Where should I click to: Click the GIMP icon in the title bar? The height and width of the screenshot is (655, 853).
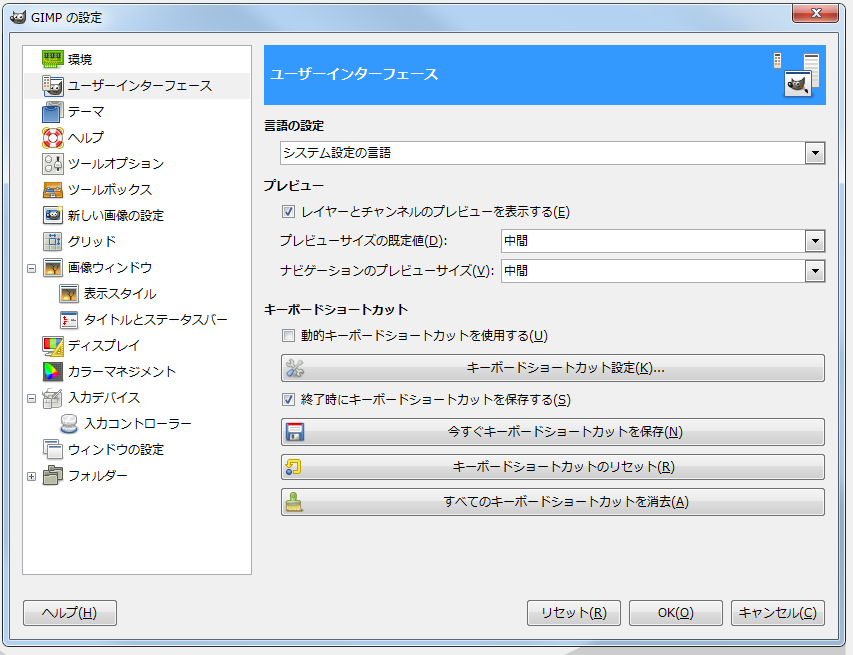pyautogui.click(x=18, y=17)
